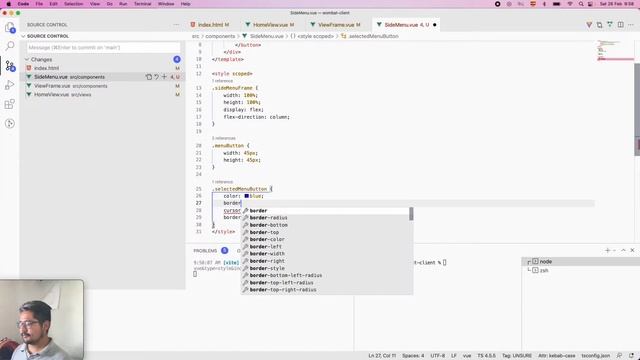Choose border-bottom-left-radius suggestion

(326, 275)
